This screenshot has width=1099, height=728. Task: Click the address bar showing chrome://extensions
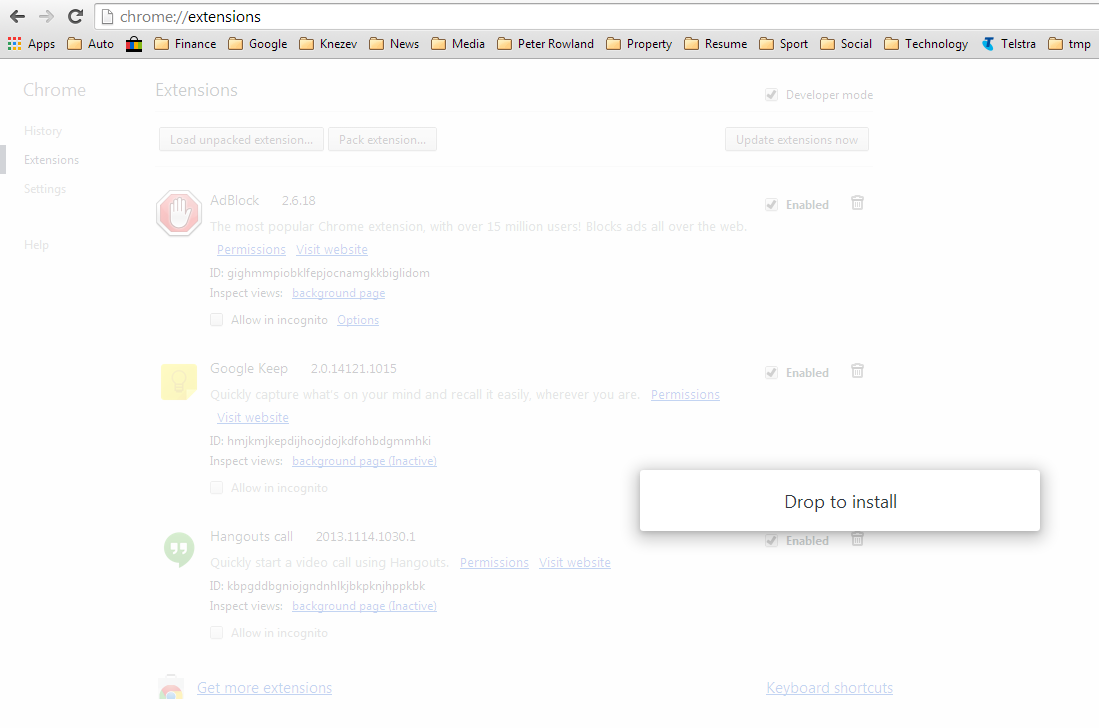(x=596, y=16)
